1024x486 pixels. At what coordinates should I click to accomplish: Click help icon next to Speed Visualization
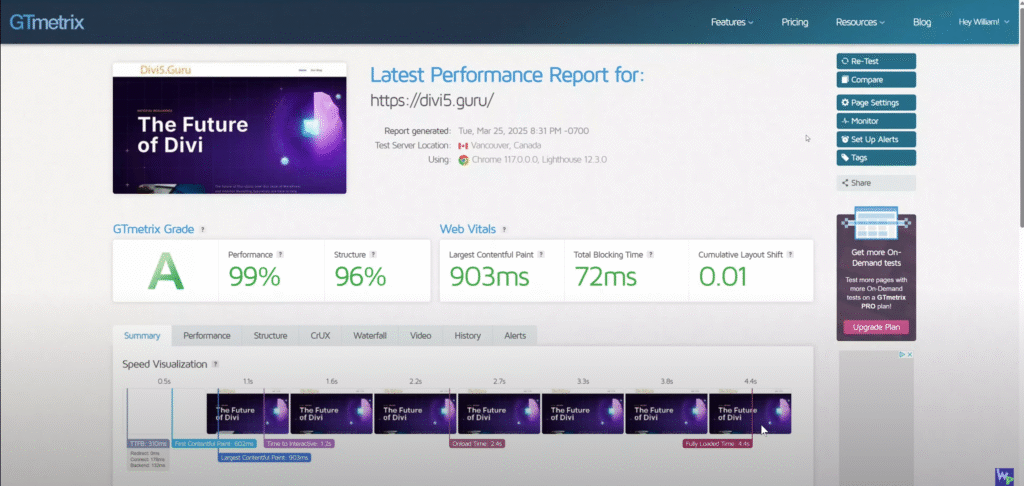[216, 364]
